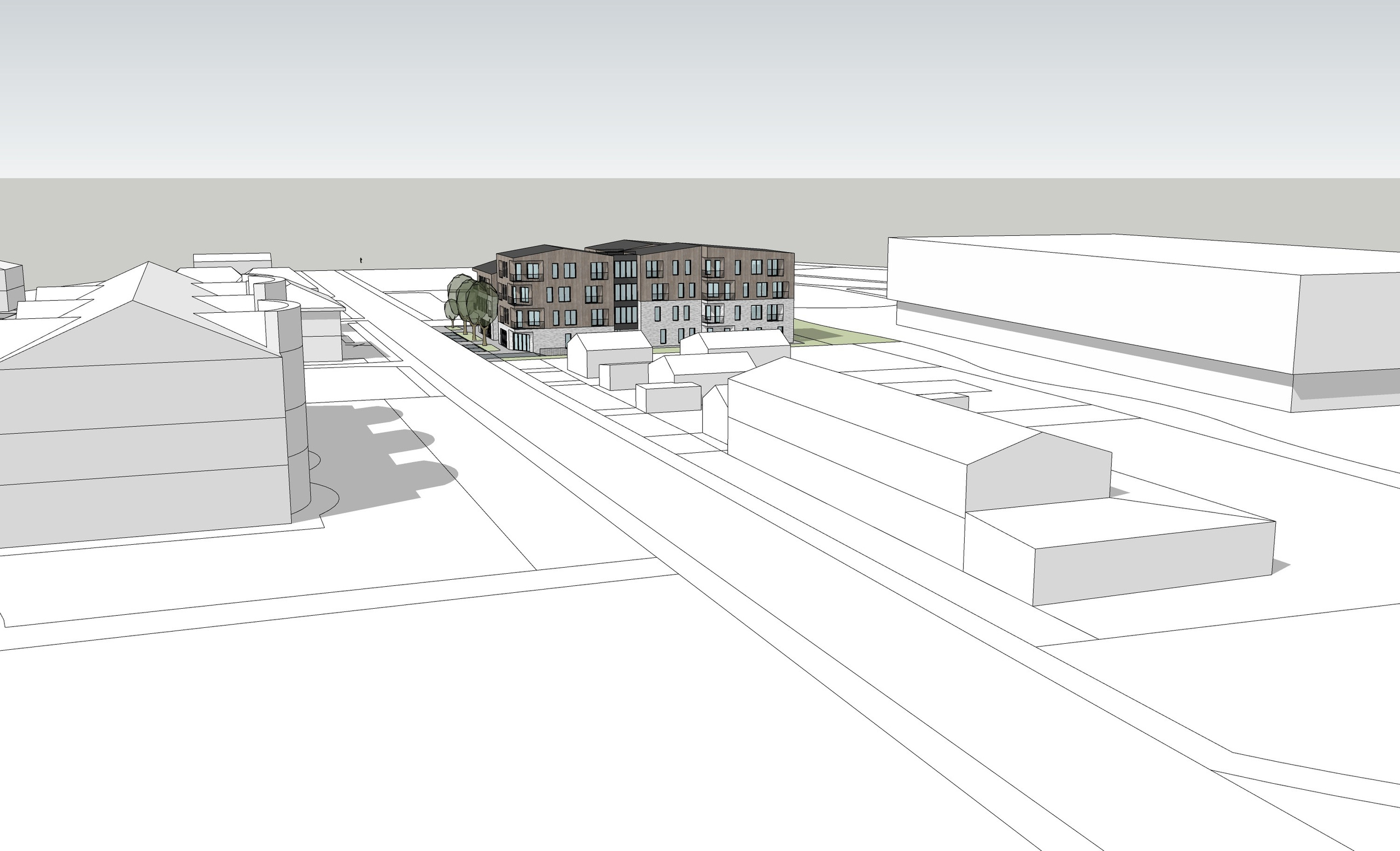Select the cylindrical tower on left building
The image size is (1400, 851).
[296, 409]
